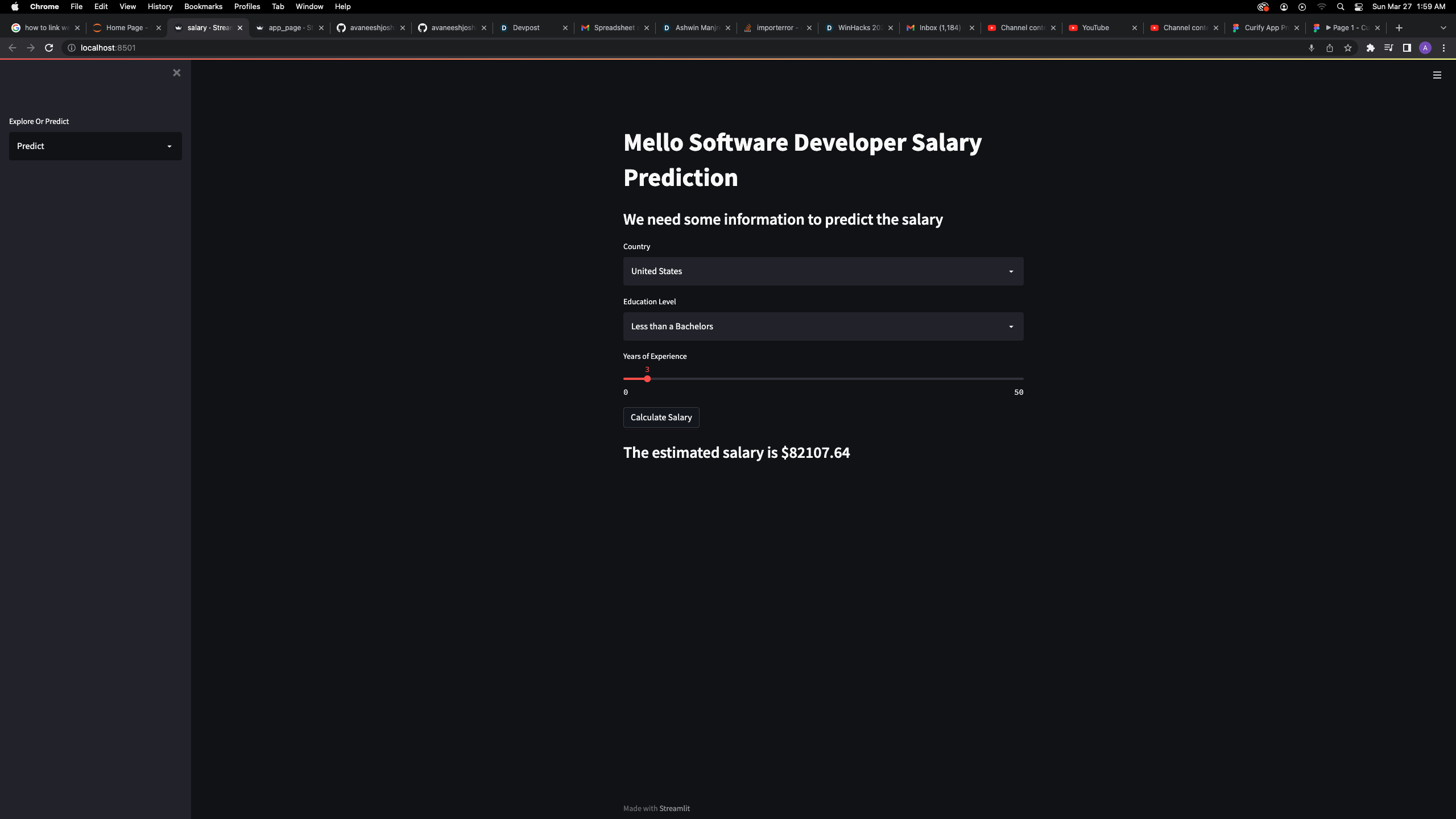The height and width of the screenshot is (819, 1456).
Task: Open the Streamlit link in footer
Action: click(674, 808)
